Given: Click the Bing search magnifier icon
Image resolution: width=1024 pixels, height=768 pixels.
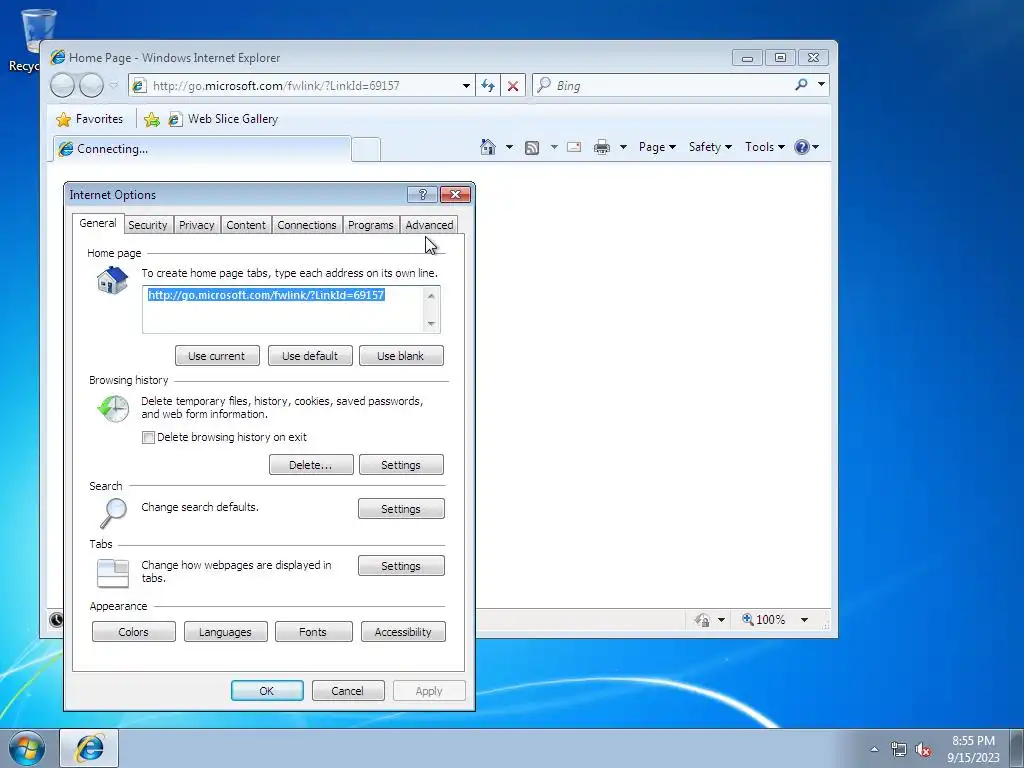Looking at the screenshot, I should pyautogui.click(x=801, y=84).
